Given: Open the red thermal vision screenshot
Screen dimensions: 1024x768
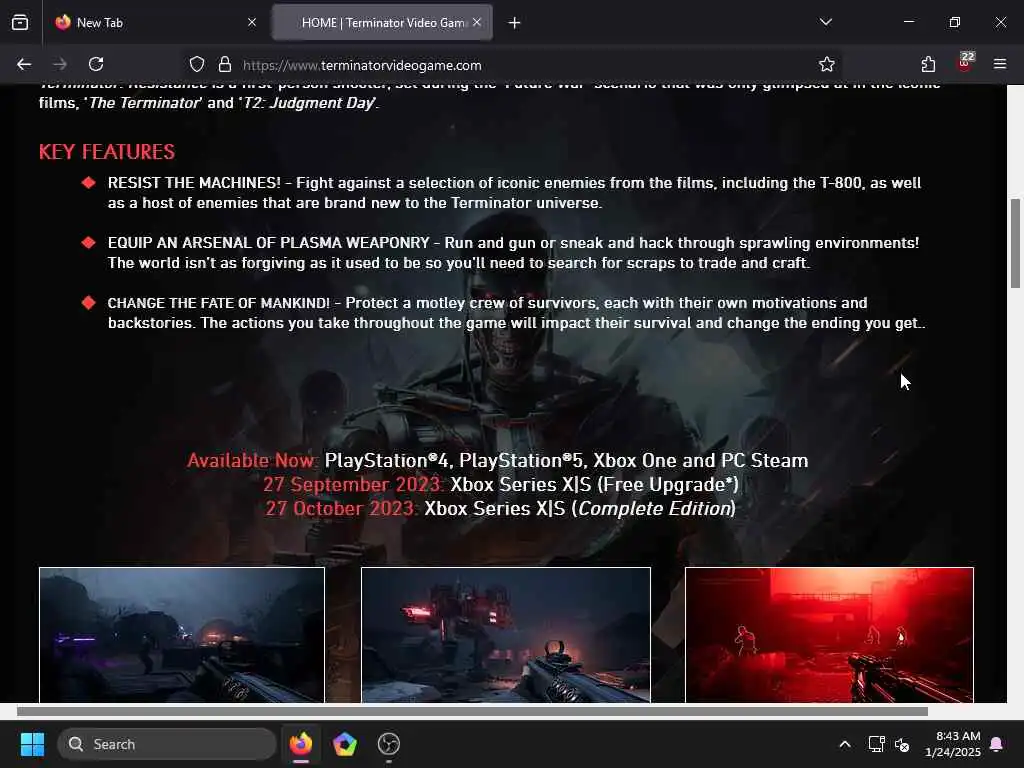Looking at the screenshot, I should click(x=829, y=635).
